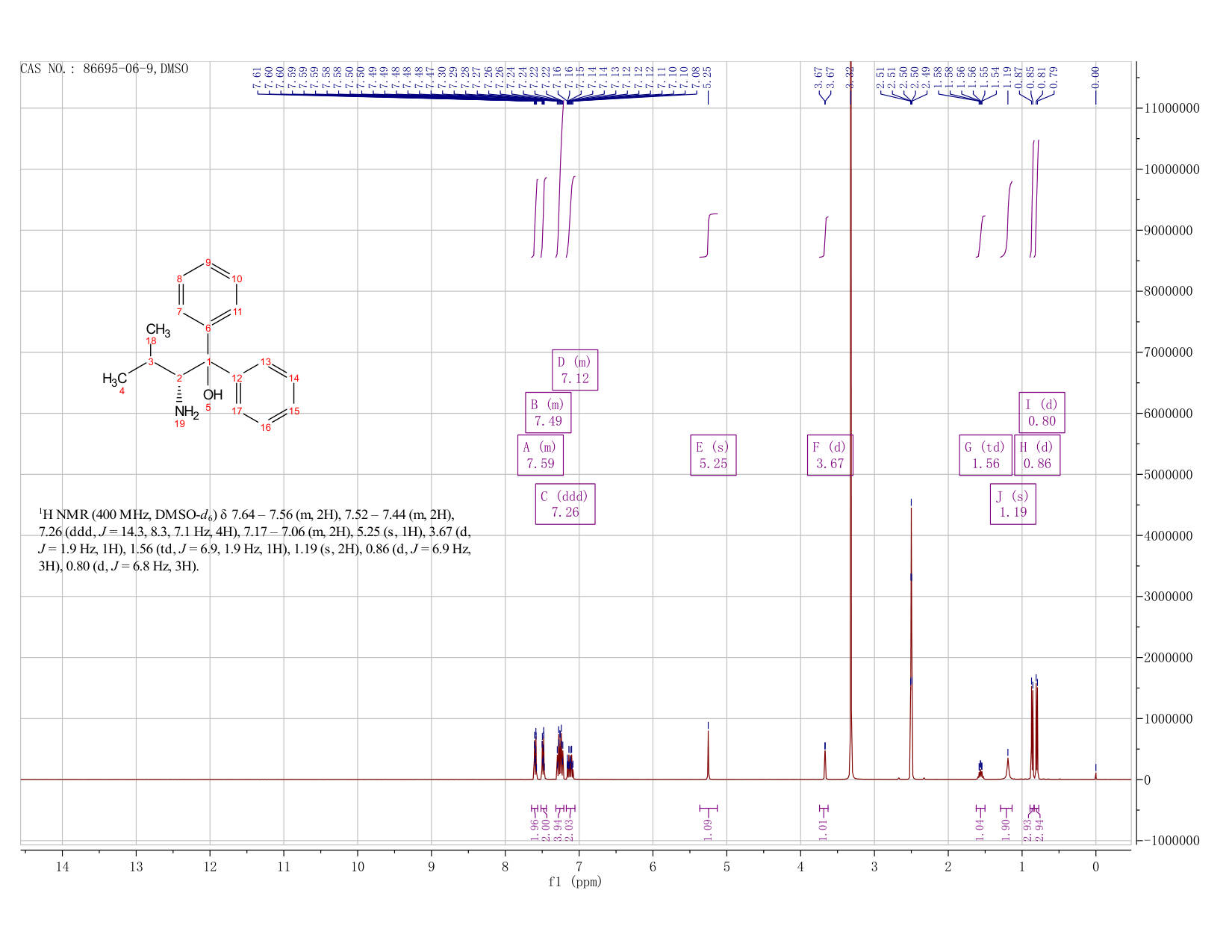Click the integral value 1.90 below 1.19 peak
This screenshot has height=952, width=1232.
click(x=1006, y=829)
